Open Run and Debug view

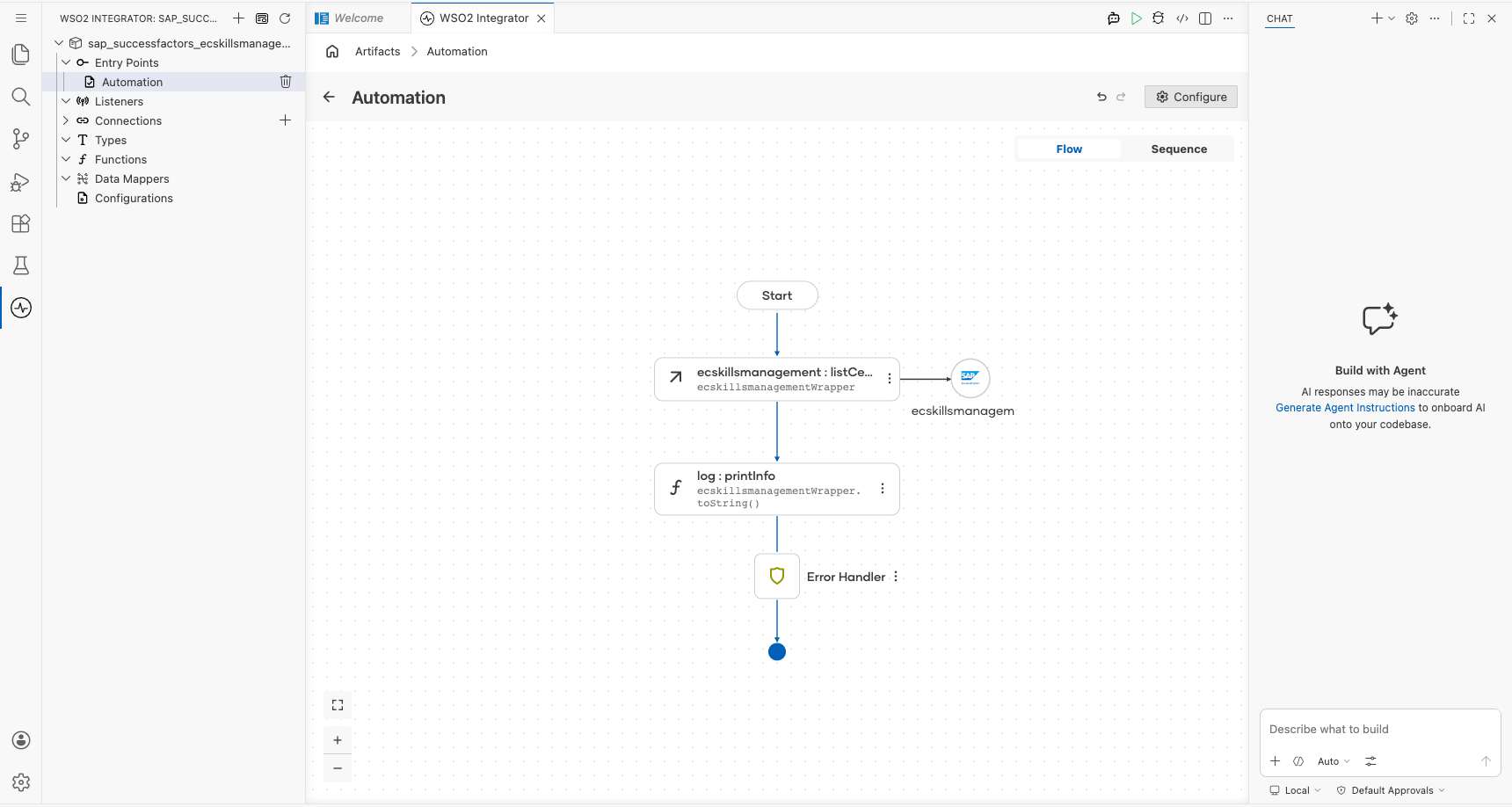(21, 181)
